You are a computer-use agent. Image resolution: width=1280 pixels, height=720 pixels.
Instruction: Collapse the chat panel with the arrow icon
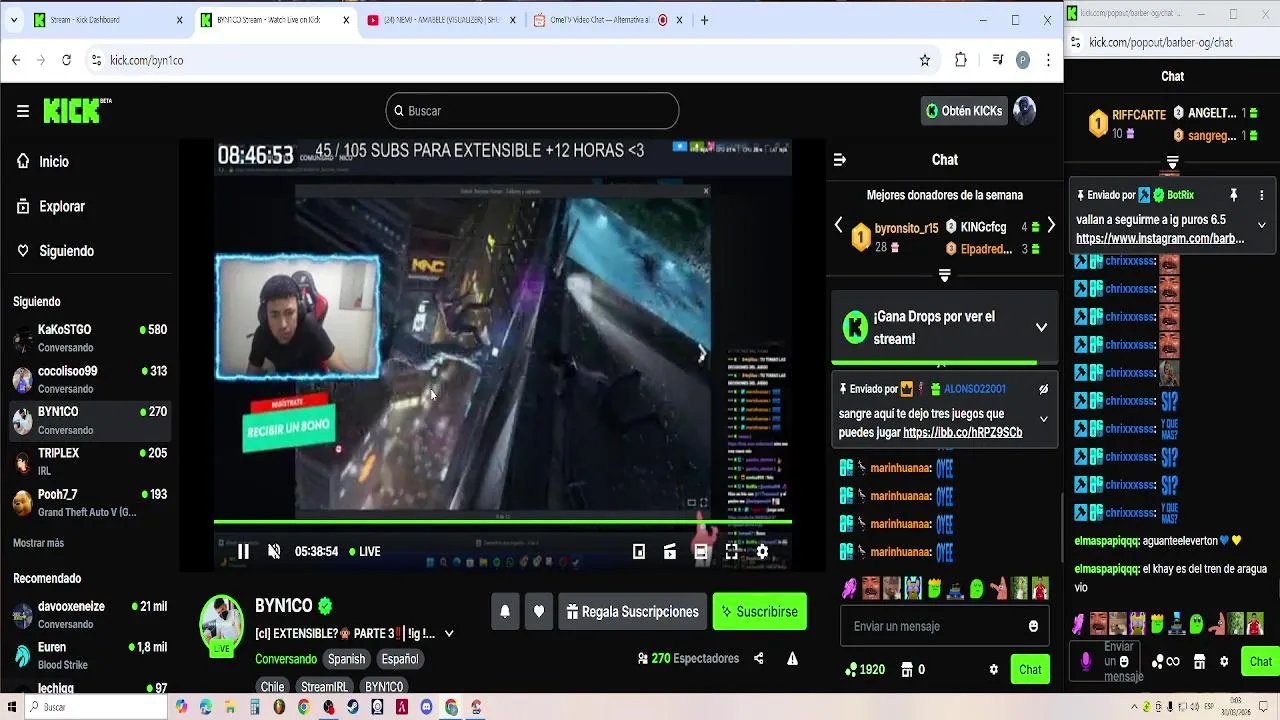(840, 160)
